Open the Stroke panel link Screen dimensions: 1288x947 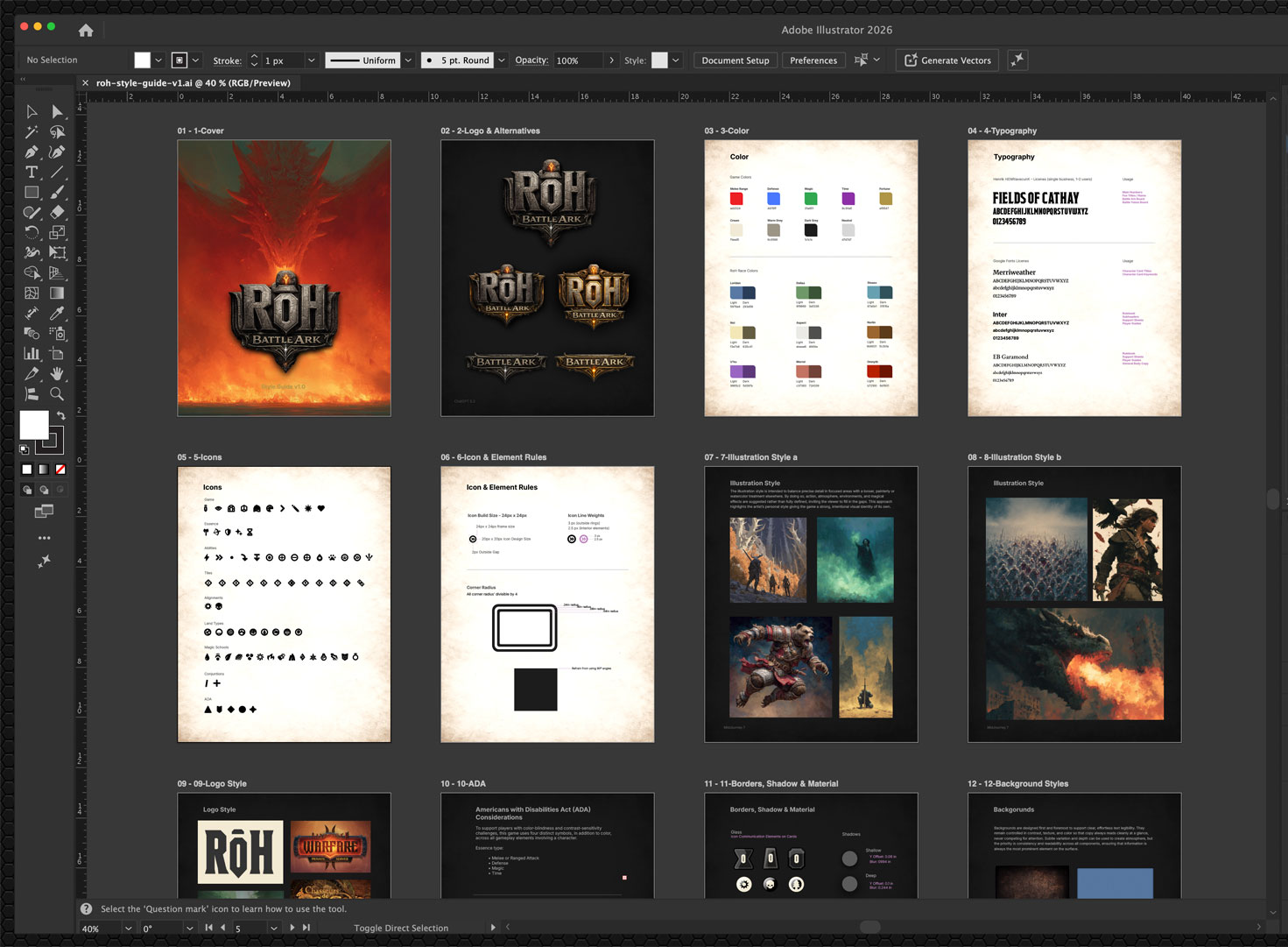coord(227,60)
